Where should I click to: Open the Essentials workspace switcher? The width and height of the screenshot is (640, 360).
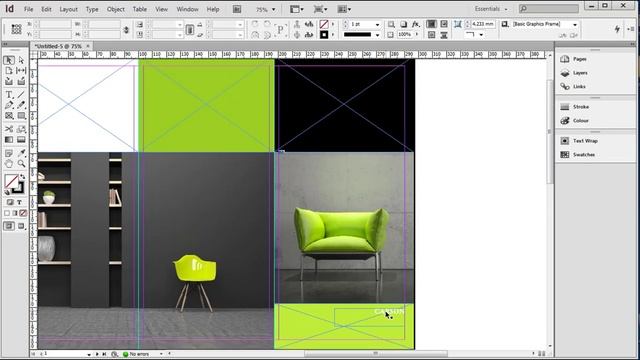[x=491, y=9]
